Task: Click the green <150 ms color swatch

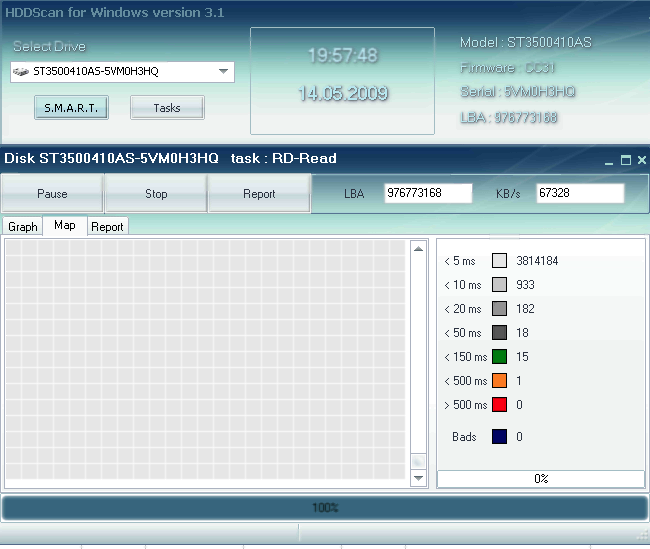Action: tap(500, 357)
